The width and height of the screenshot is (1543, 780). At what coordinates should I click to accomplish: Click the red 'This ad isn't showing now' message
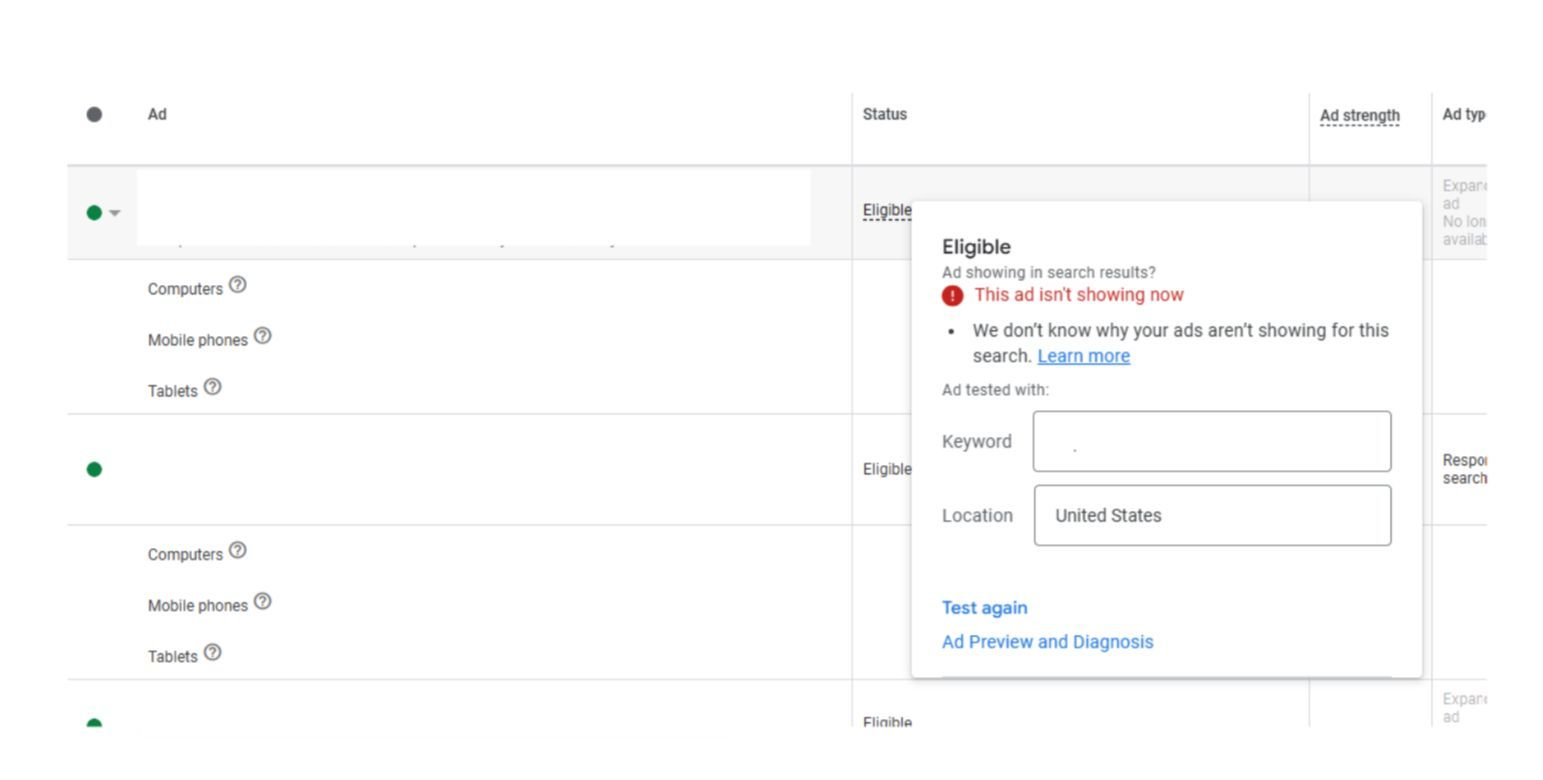[1079, 295]
